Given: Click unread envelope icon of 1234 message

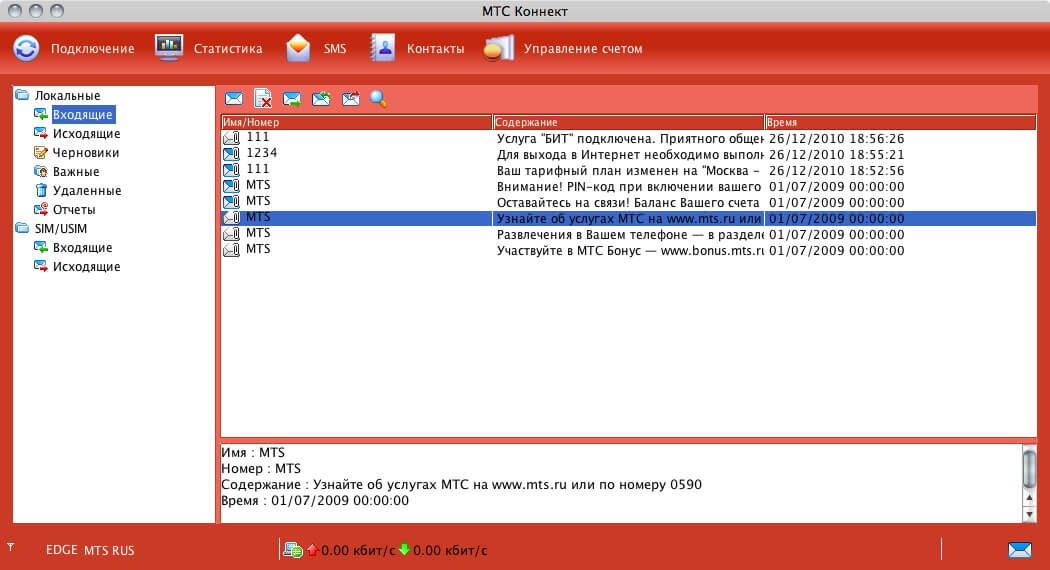Looking at the screenshot, I should pos(232,154).
